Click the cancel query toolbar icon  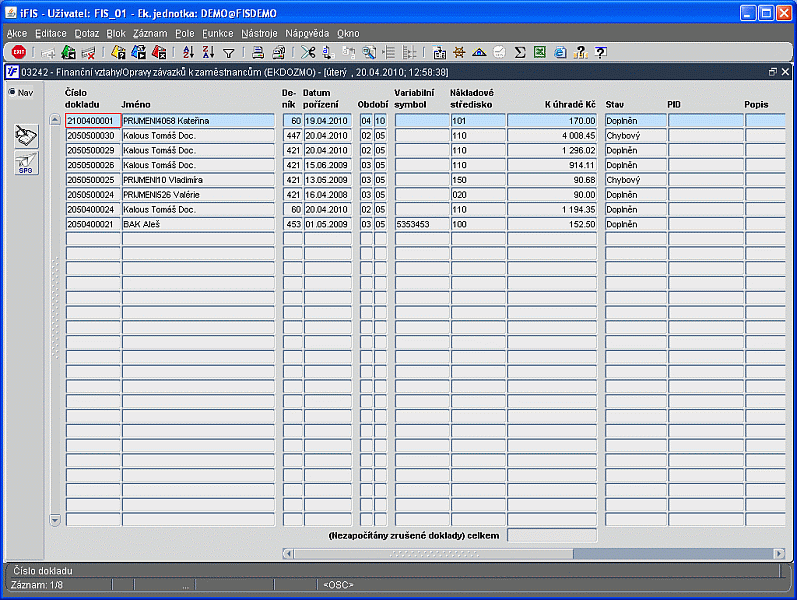click(x=159, y=52)
